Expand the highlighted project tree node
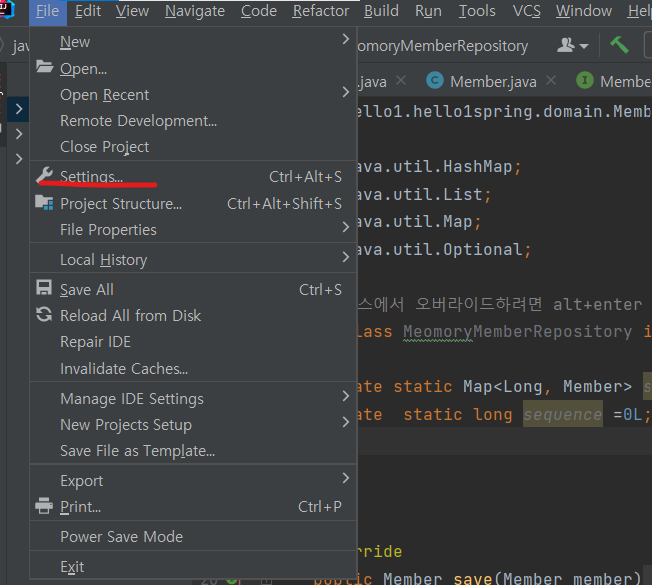The height and width of the screenshot is (585, 652). pos(19,109)
